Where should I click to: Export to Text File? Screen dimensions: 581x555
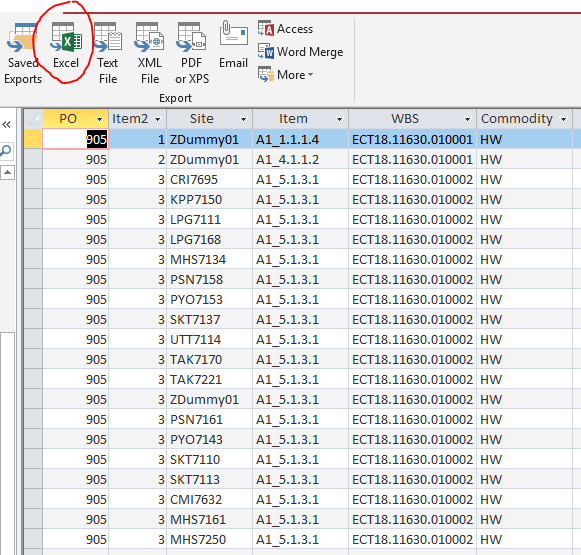point(108,53)
